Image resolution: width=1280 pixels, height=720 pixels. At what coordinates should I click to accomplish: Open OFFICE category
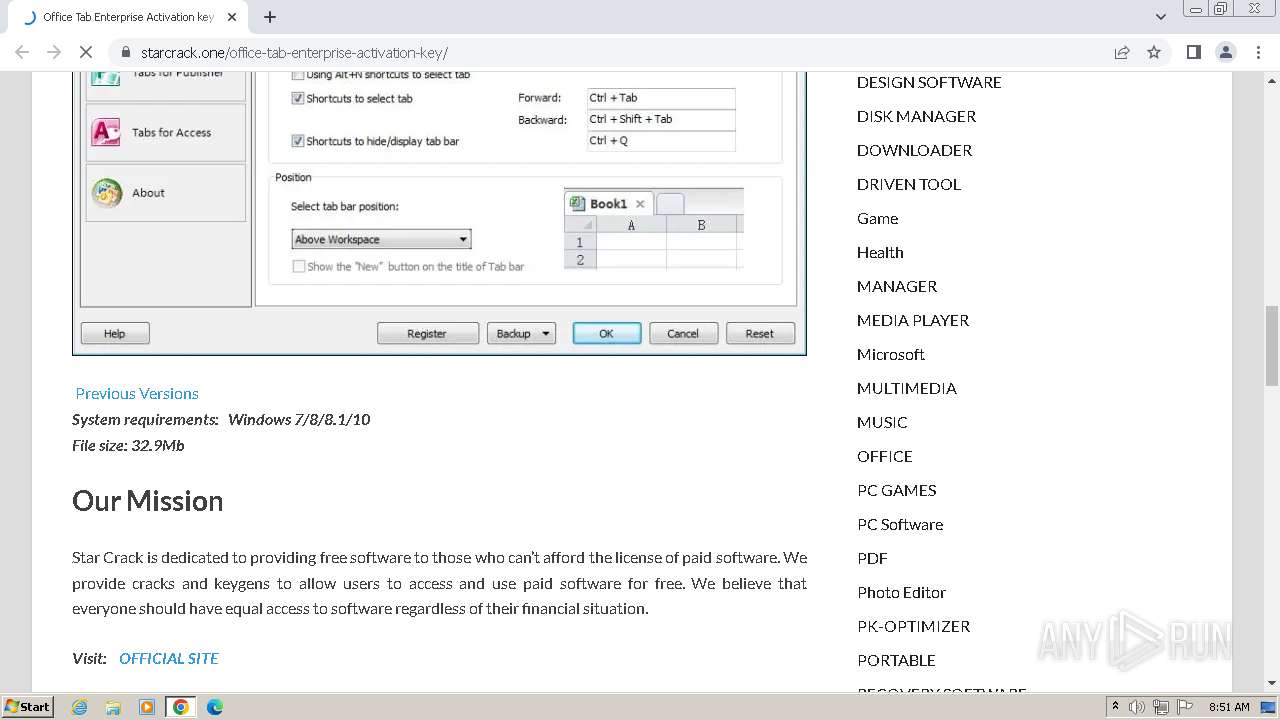pos(885,456)
